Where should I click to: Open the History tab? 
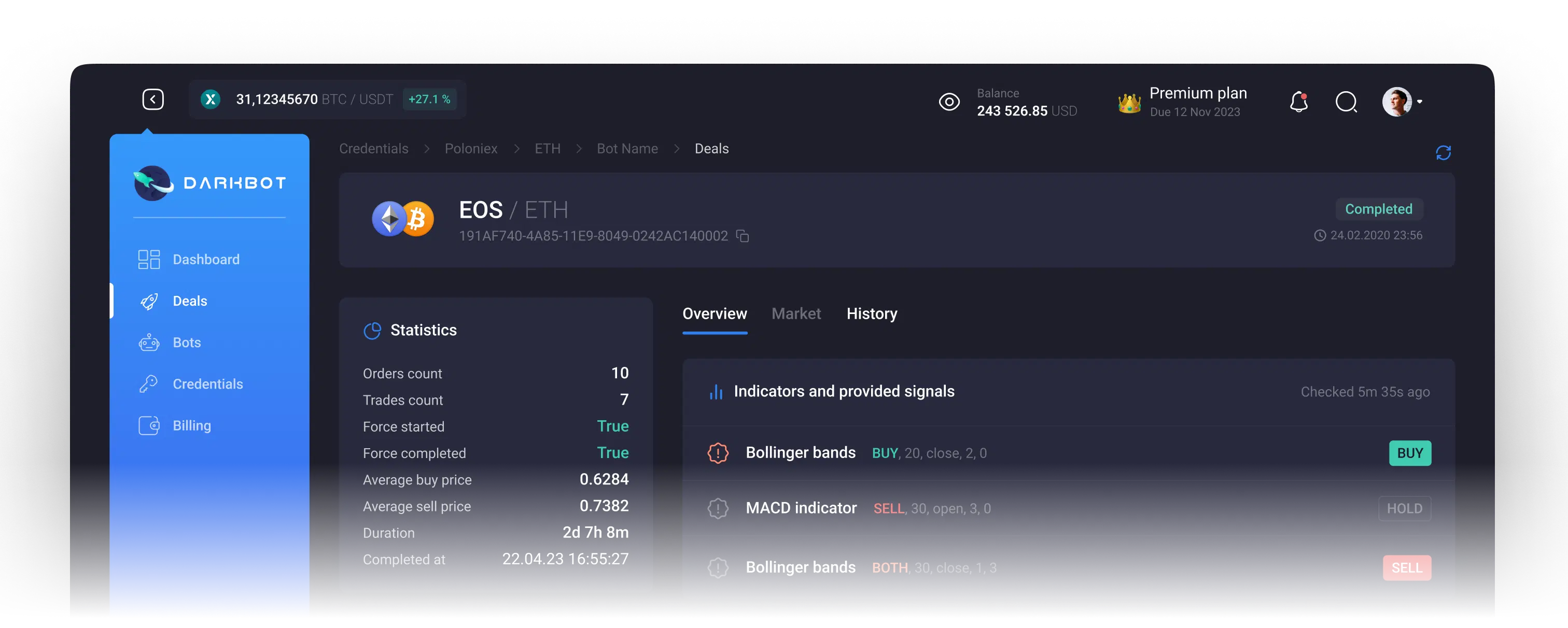coord(872,313)
